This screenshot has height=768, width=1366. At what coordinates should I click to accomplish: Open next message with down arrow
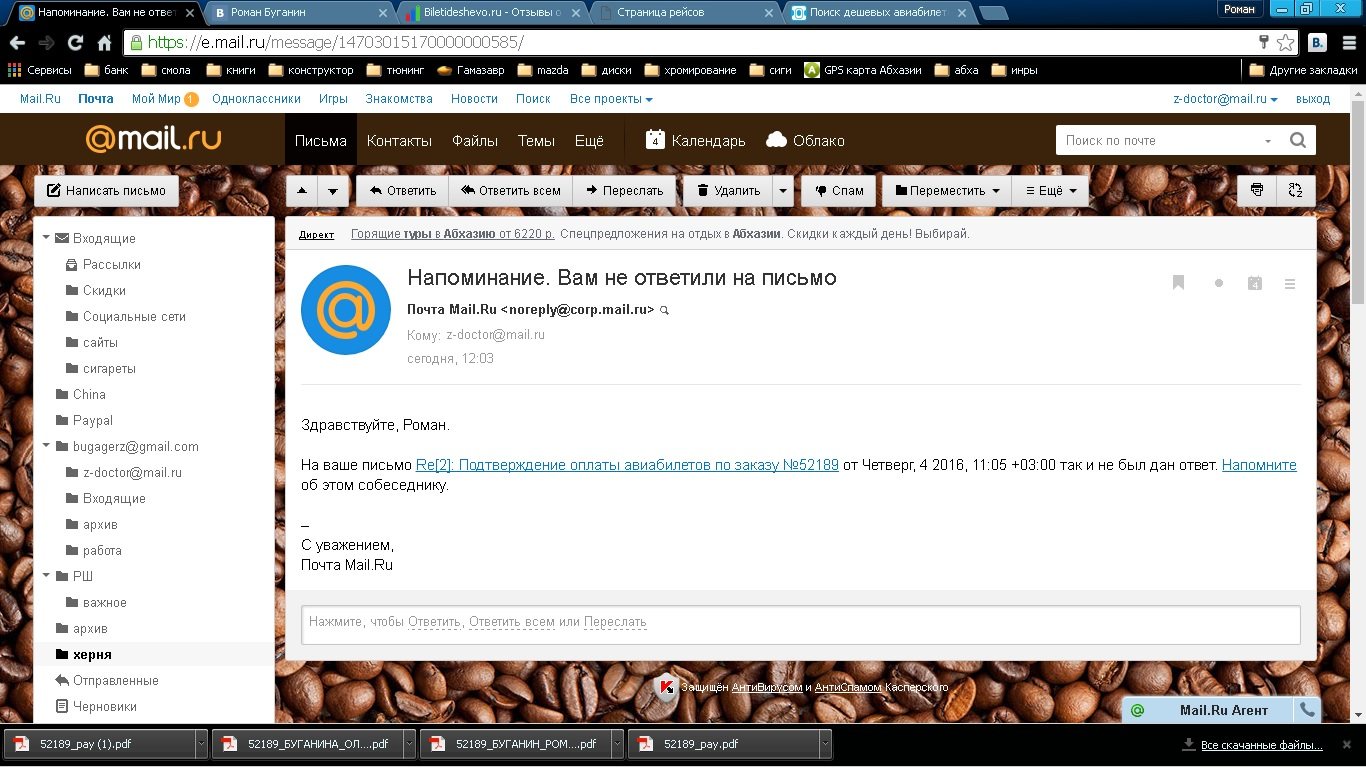(334, 190)
